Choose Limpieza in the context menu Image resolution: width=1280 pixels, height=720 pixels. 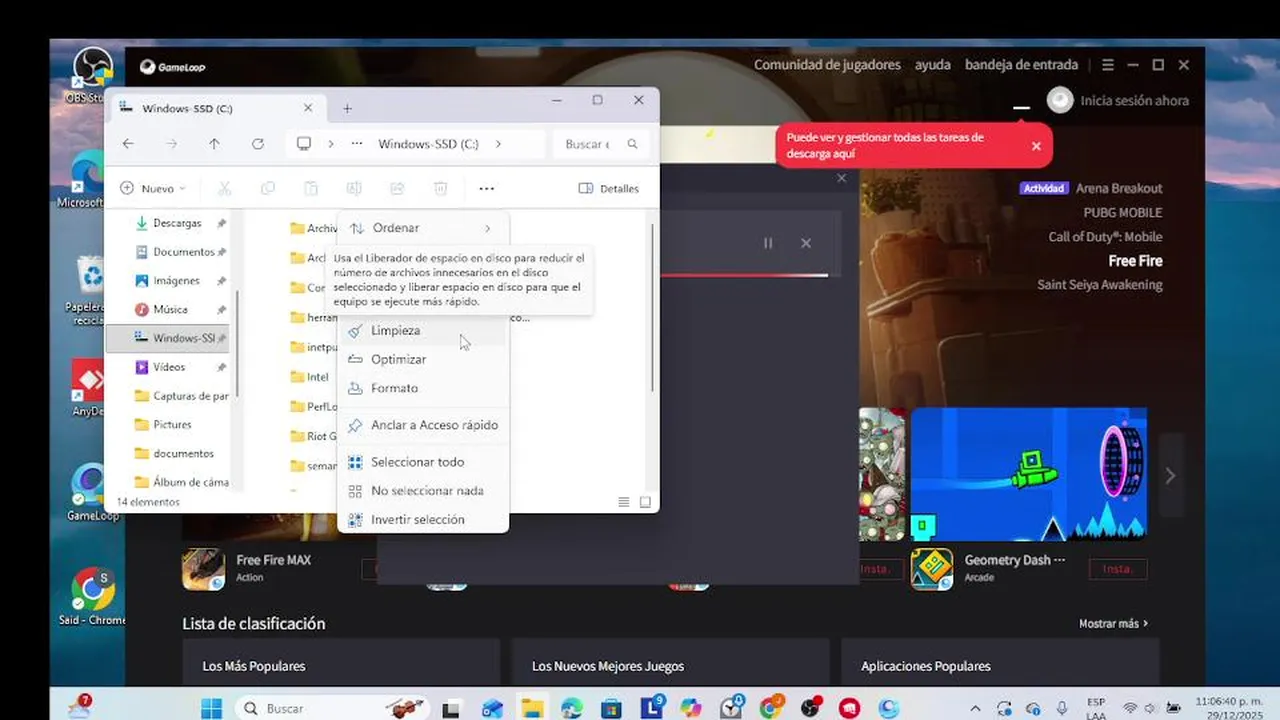(423, 330)
